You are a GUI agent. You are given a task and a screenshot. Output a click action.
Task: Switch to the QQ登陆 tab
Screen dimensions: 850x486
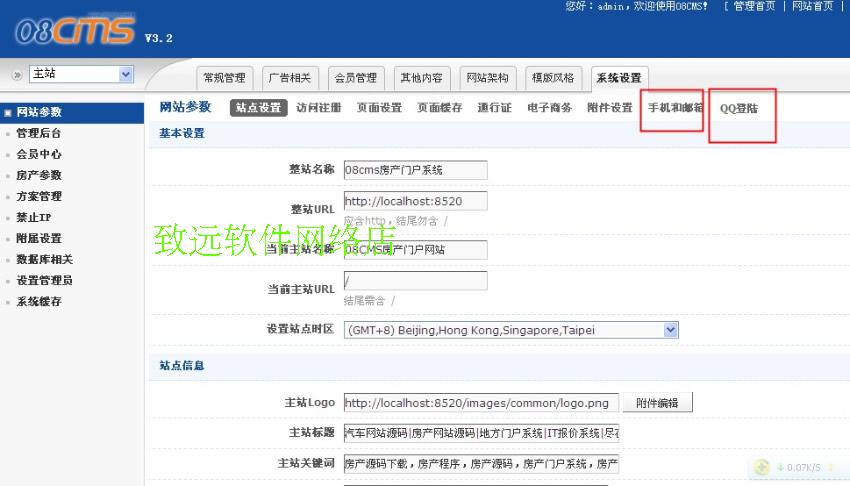pos(739,108)
